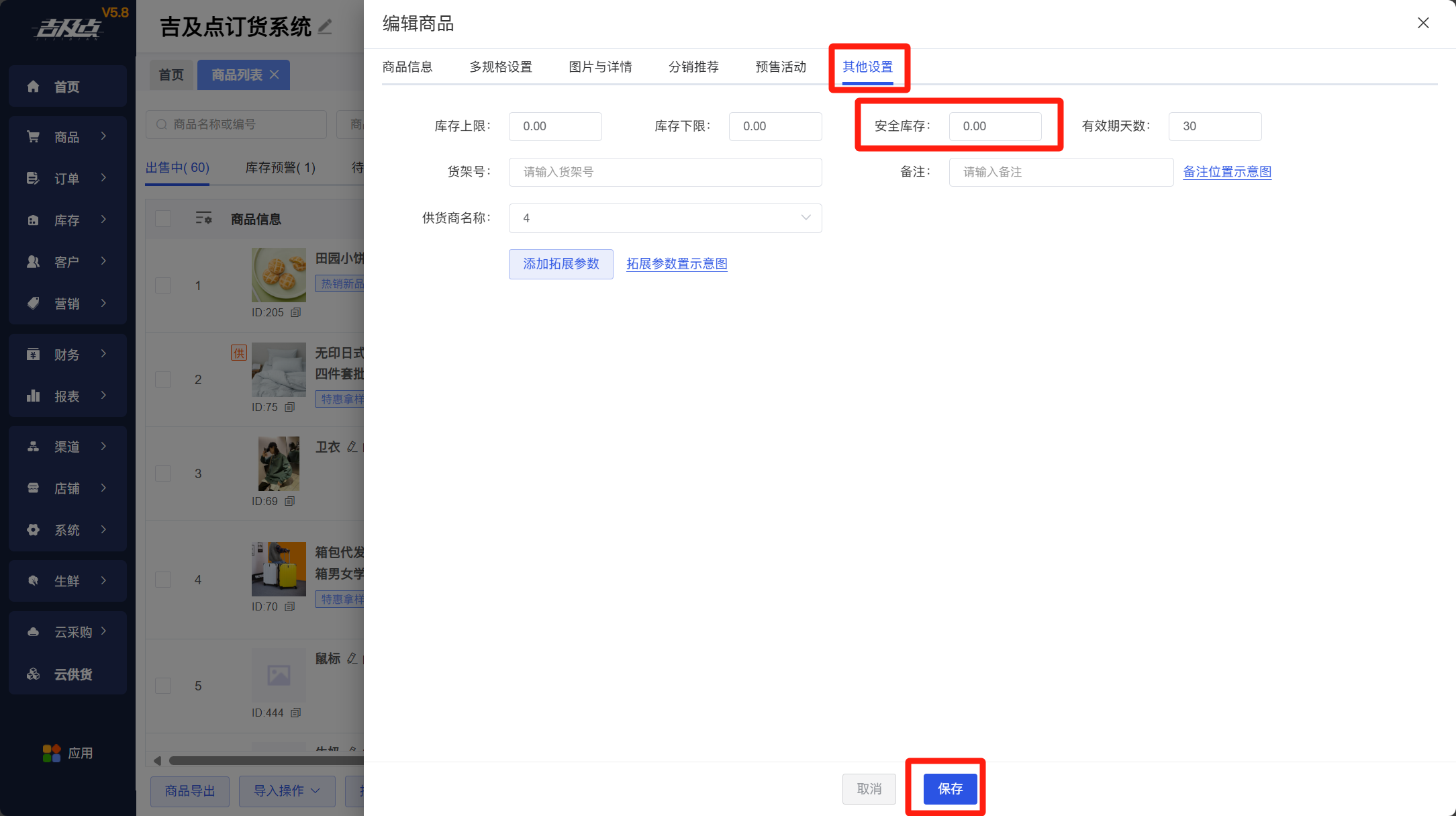This screenshot has width=1456, height=816.
Task: Click the shopping cart 商品 icon
Action: tap(33, 137)
